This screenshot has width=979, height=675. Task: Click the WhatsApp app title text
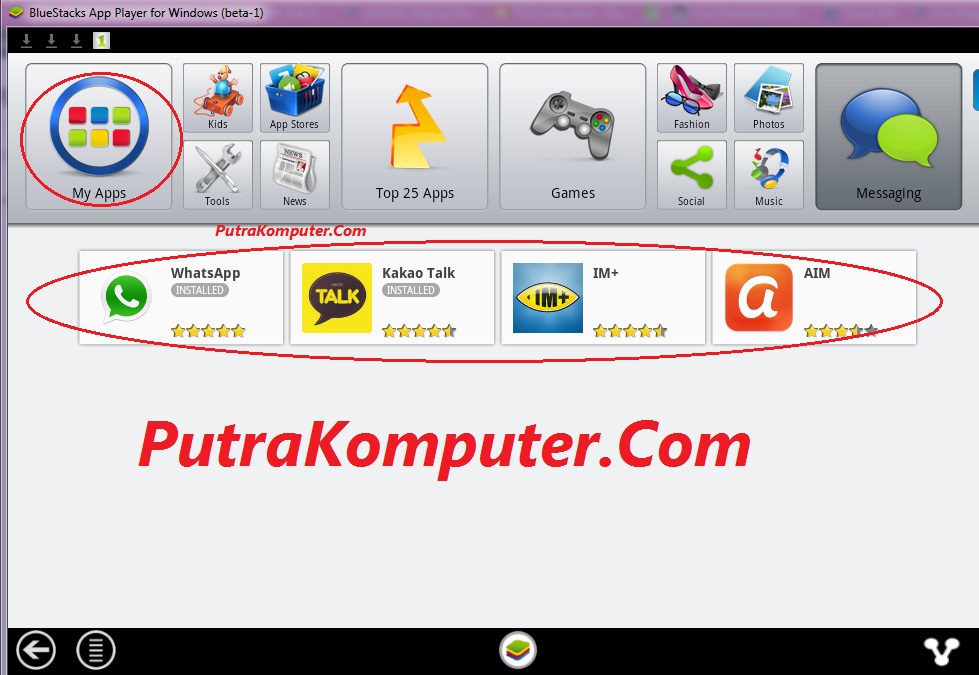[205, 273]
